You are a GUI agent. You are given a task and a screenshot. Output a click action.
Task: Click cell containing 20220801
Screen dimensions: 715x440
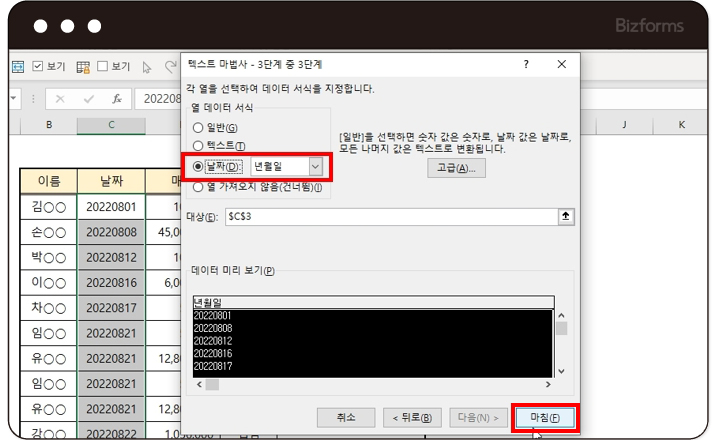(x=111, y=207)
